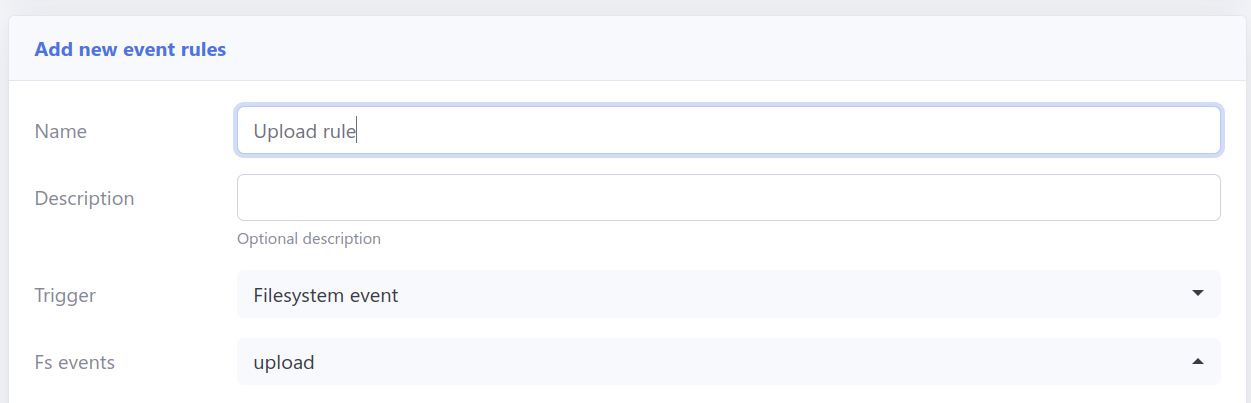The image size is (1251, 403).
Task: Click the middle of the Fs events box
Action: 728,362
